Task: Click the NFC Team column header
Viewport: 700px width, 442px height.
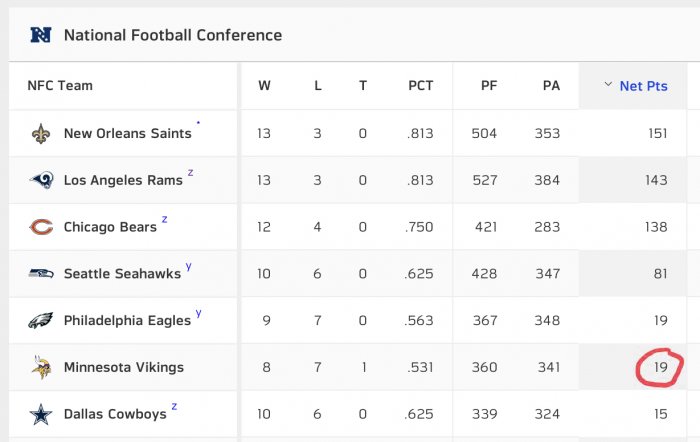Action: (60, 85)
